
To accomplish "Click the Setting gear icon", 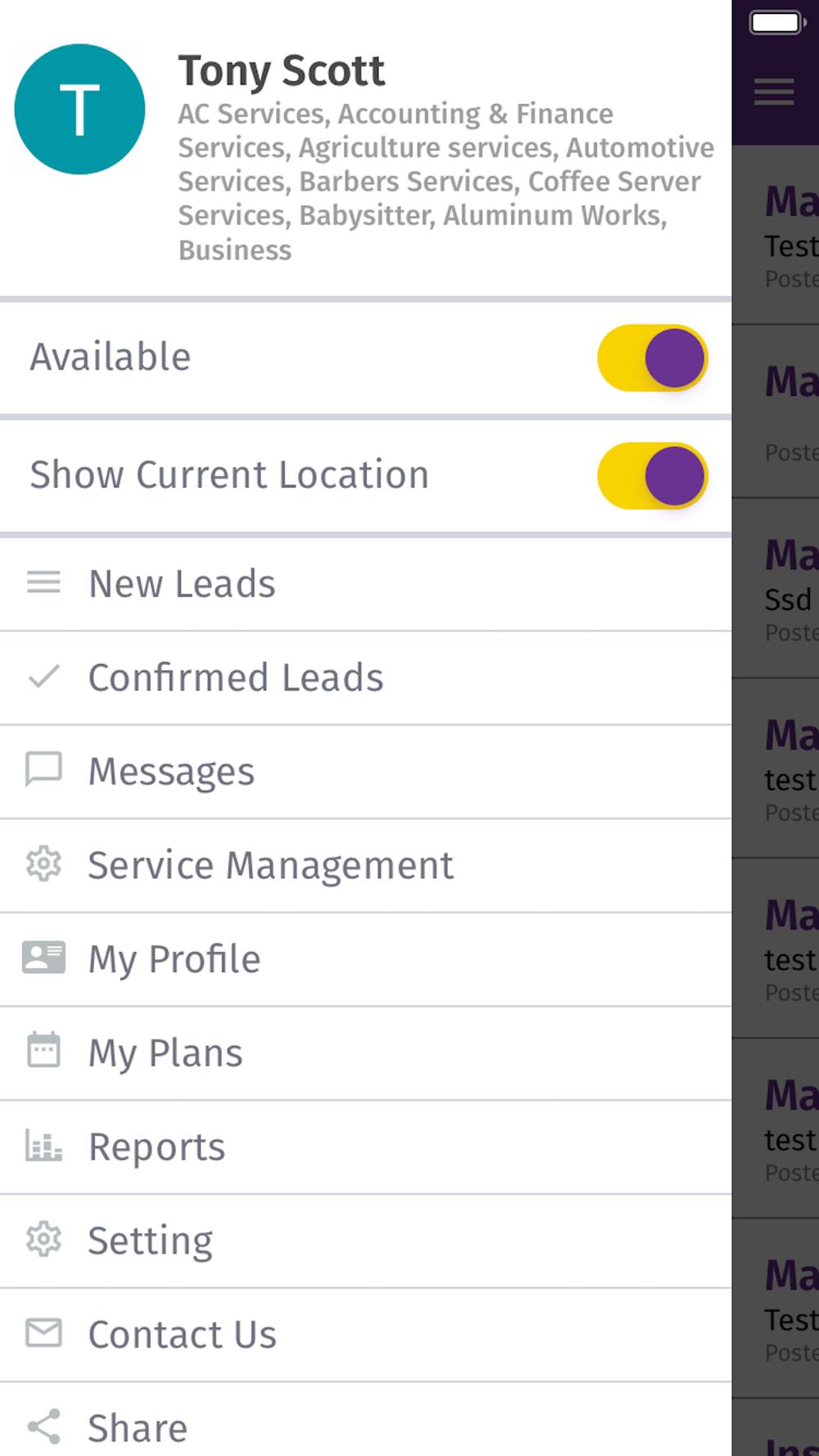I will pyautogui.click(x=43, y=1240).
